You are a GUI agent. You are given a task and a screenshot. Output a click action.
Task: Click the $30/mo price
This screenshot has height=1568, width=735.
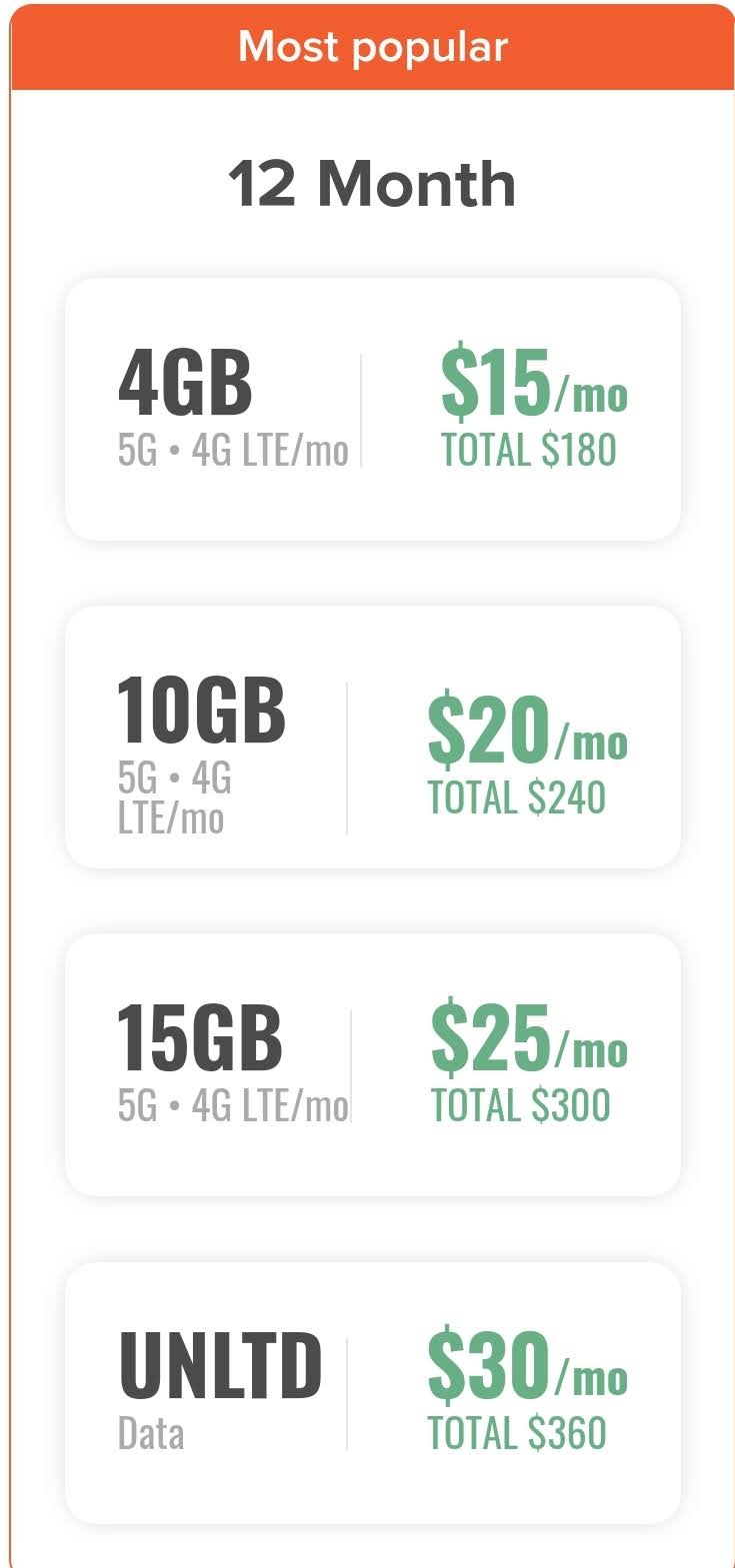pos(527,1366)
